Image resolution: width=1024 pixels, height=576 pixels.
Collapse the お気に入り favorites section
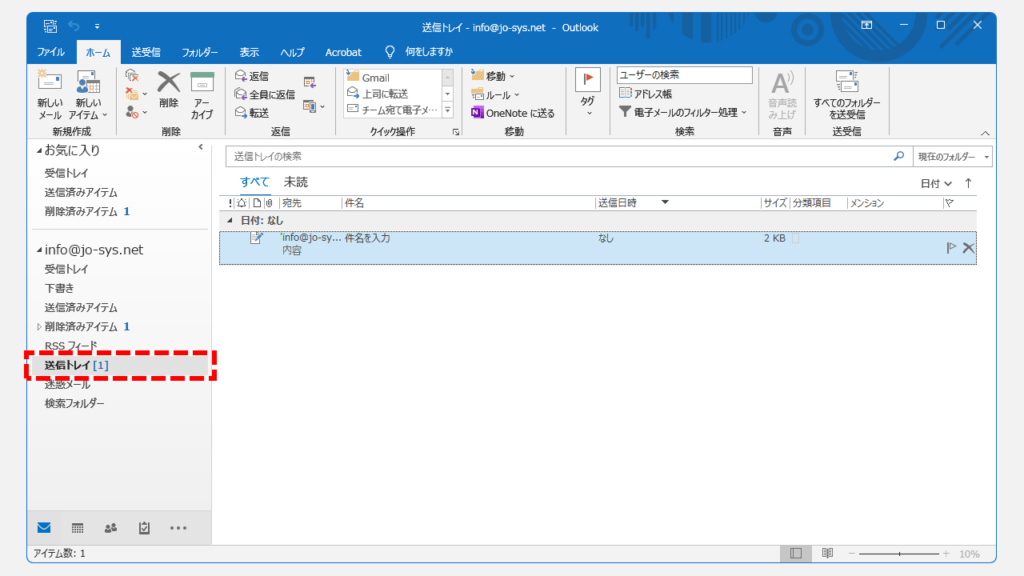(x=39, y=150)
